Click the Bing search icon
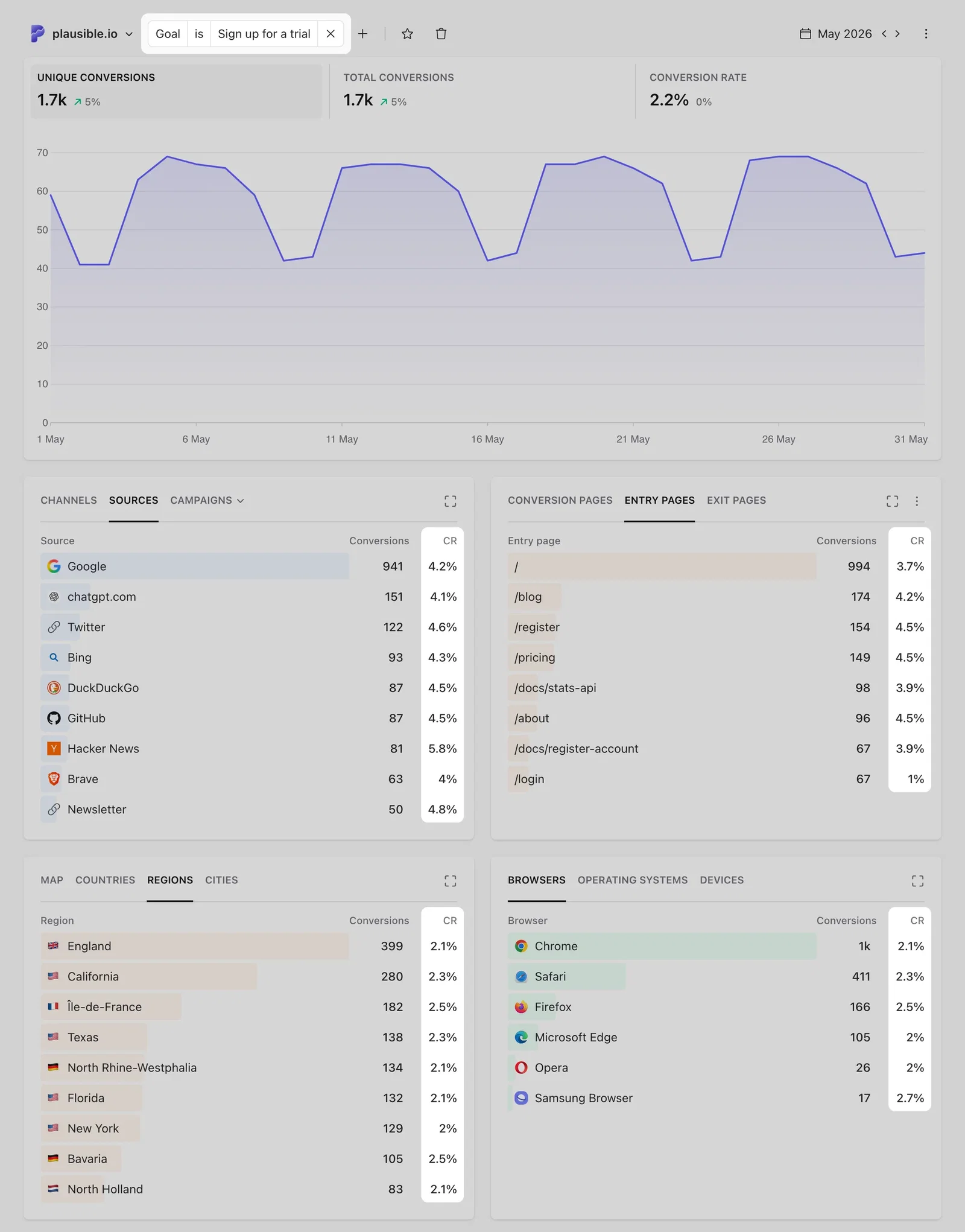This screenshot has height=1232, width=965. [54, 657]
